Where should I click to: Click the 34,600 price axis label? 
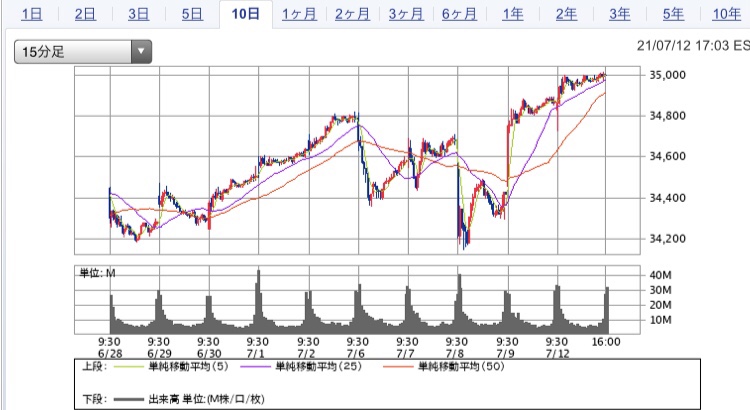click(x=667, y=156)
